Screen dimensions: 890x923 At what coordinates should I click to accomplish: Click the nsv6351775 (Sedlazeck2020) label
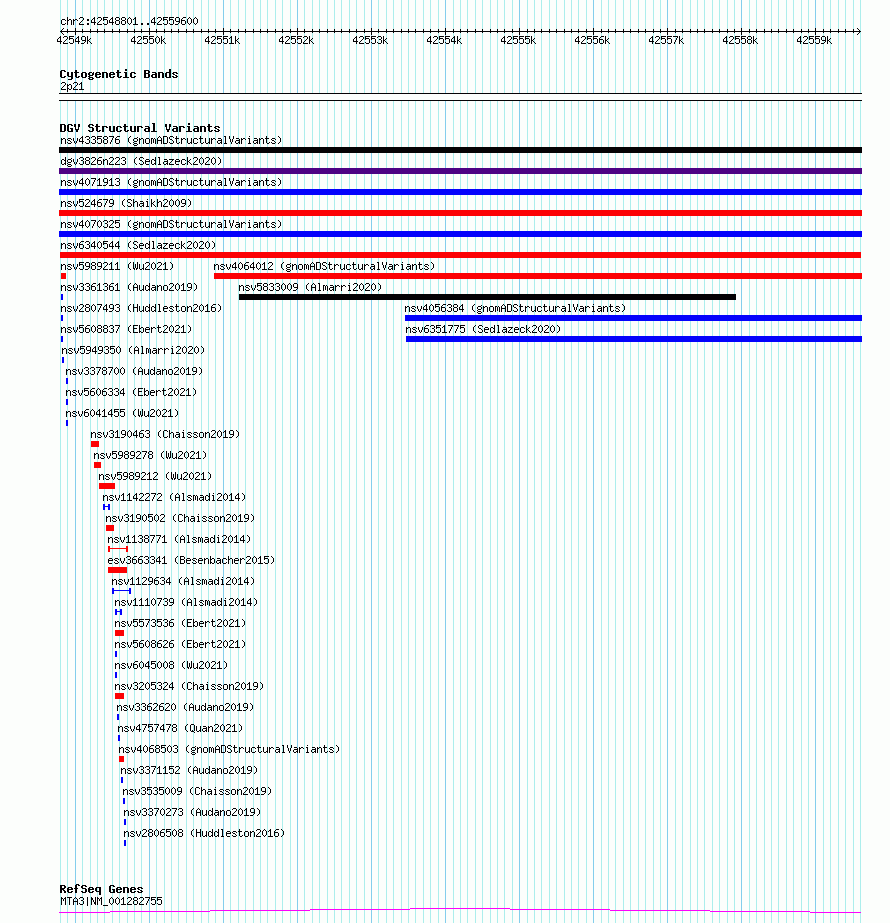pyautogui.click(x=483, y=329)
